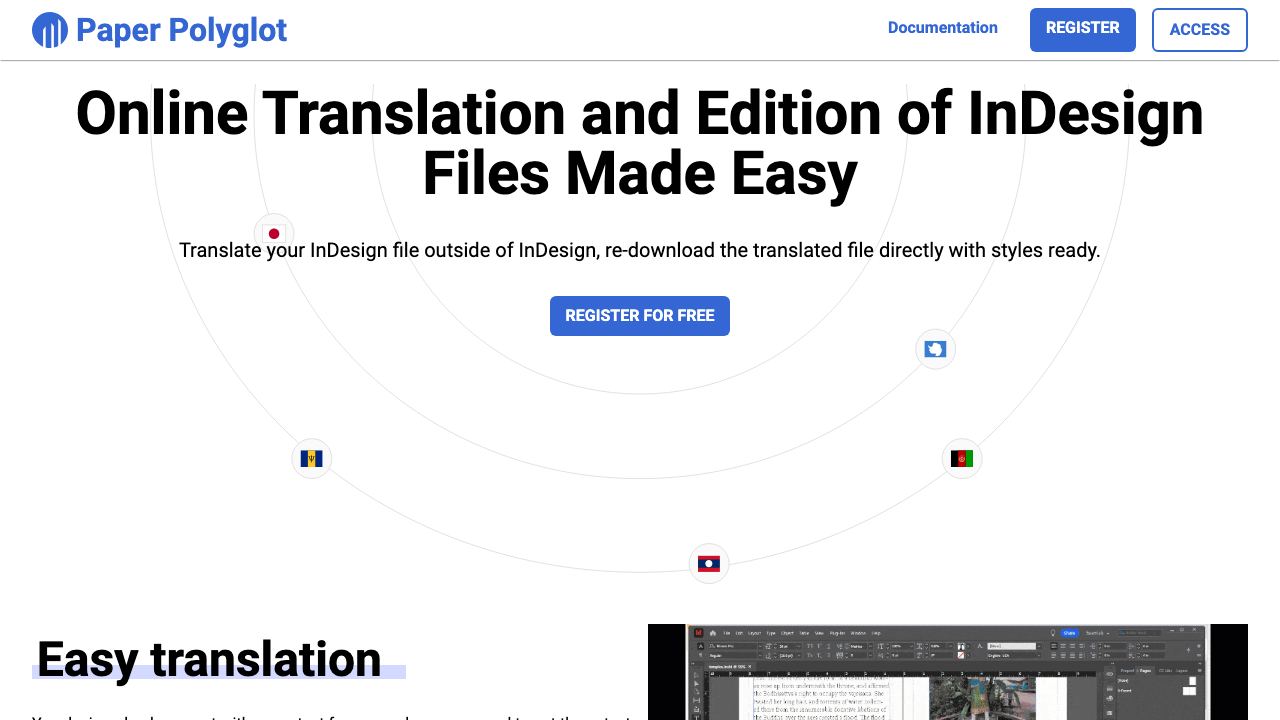Open the InDesign demo video thumbnail
This screenshot has height=720, width=1280.
[948, 672]
